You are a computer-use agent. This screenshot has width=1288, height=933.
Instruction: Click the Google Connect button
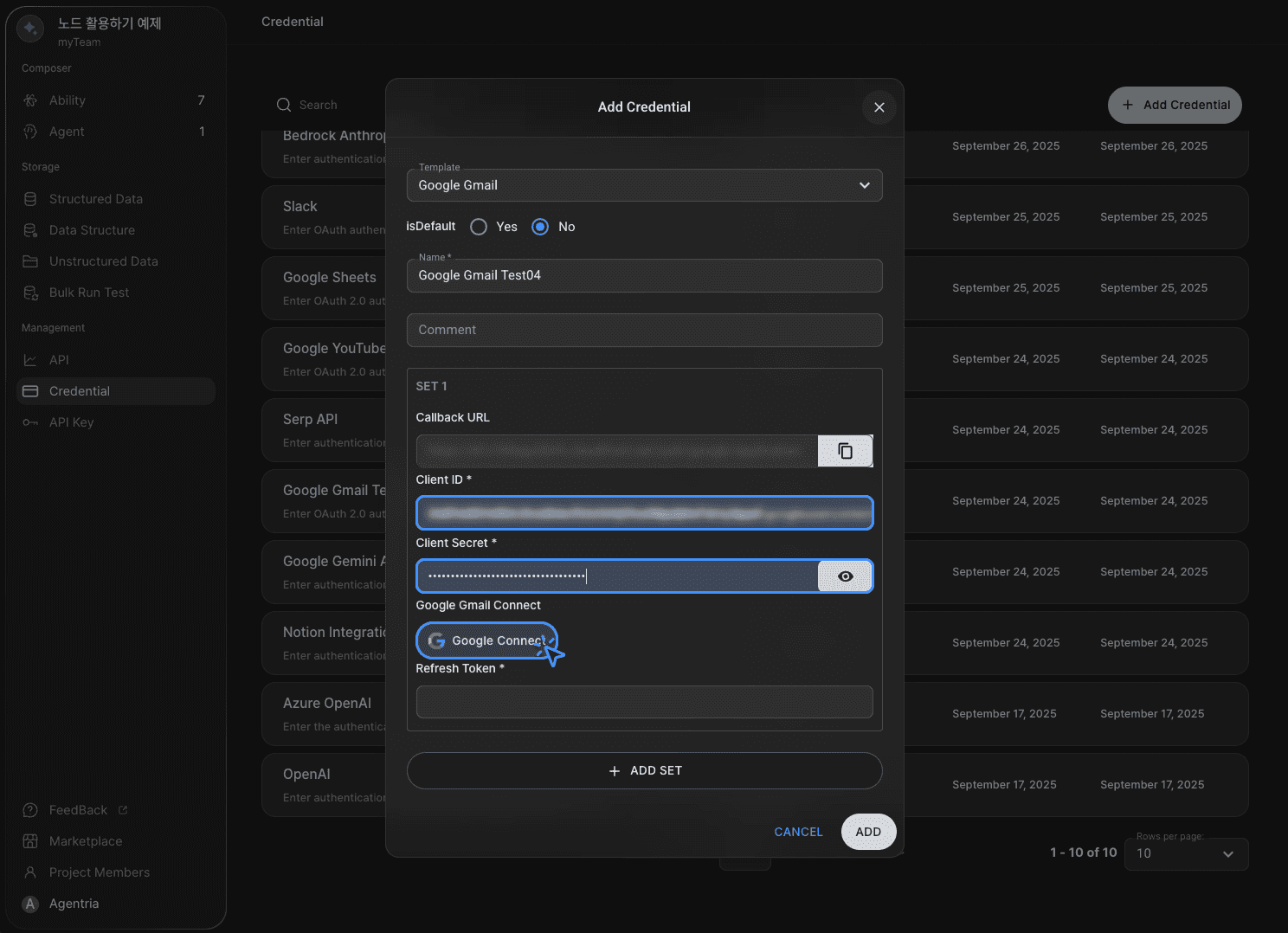coord(486,640)
